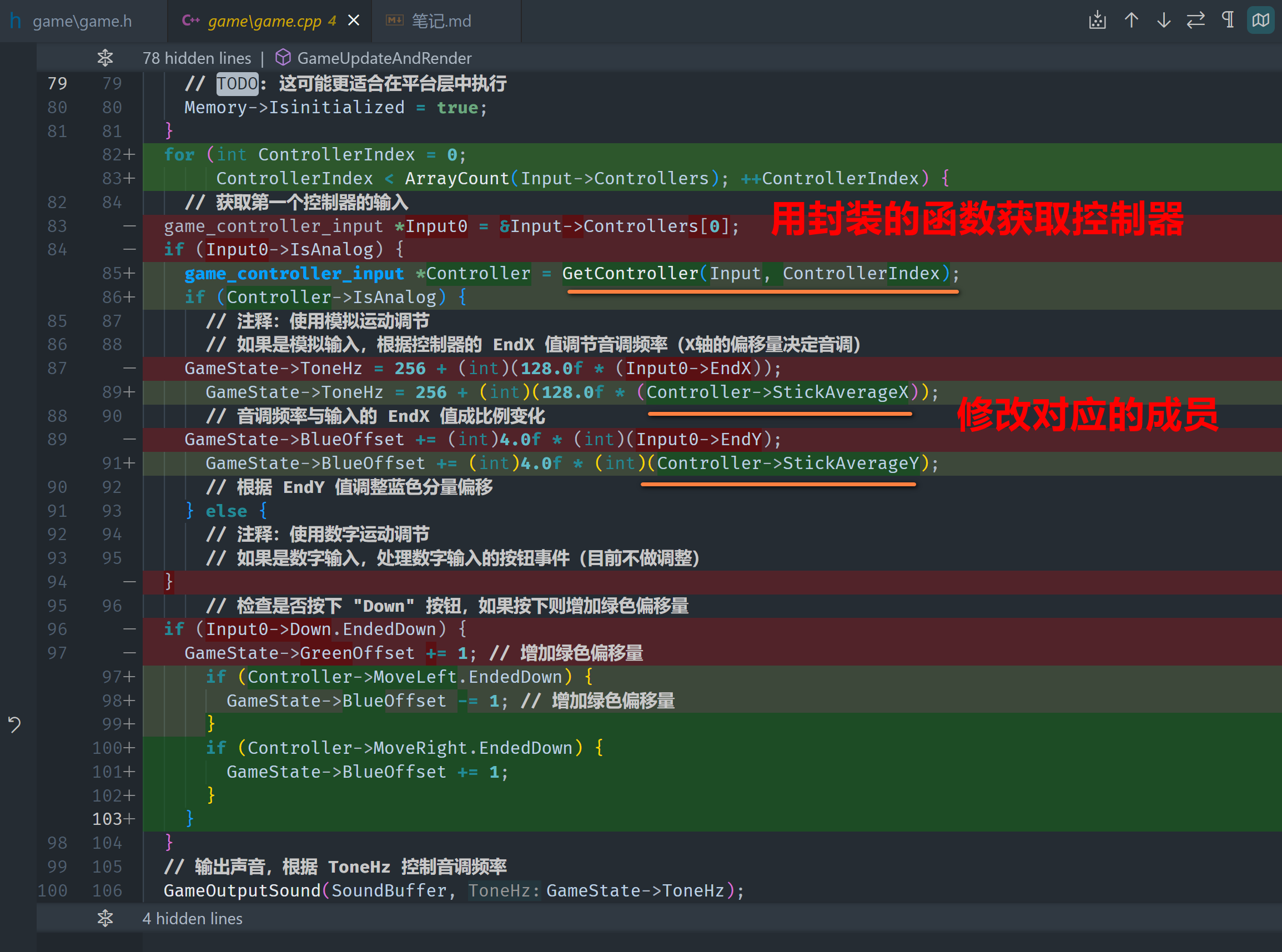Screen dimensions: 1282x952
Task: Click 'ArrayCount' in the for loop condition
Action: coord(456,179)
